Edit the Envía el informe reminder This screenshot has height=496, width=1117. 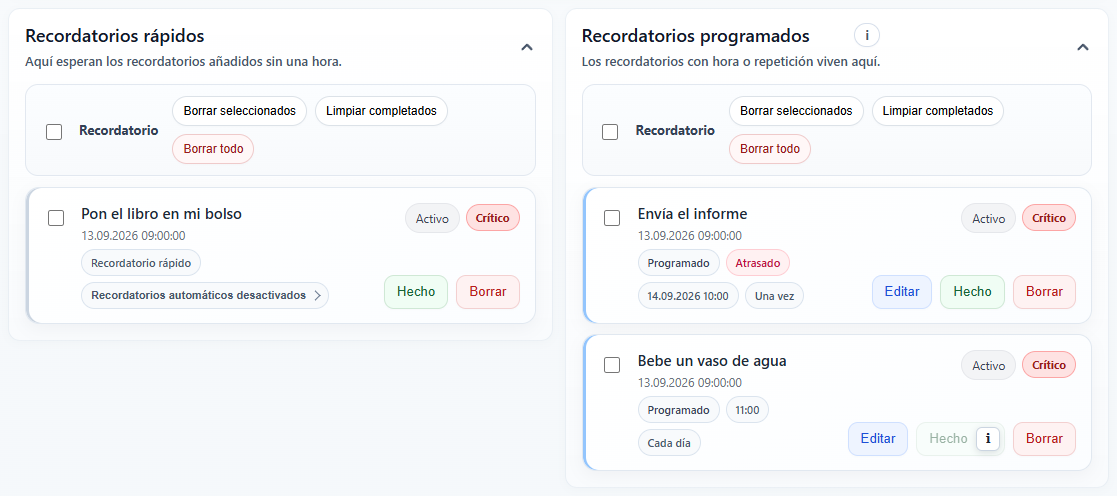point(902,292)
